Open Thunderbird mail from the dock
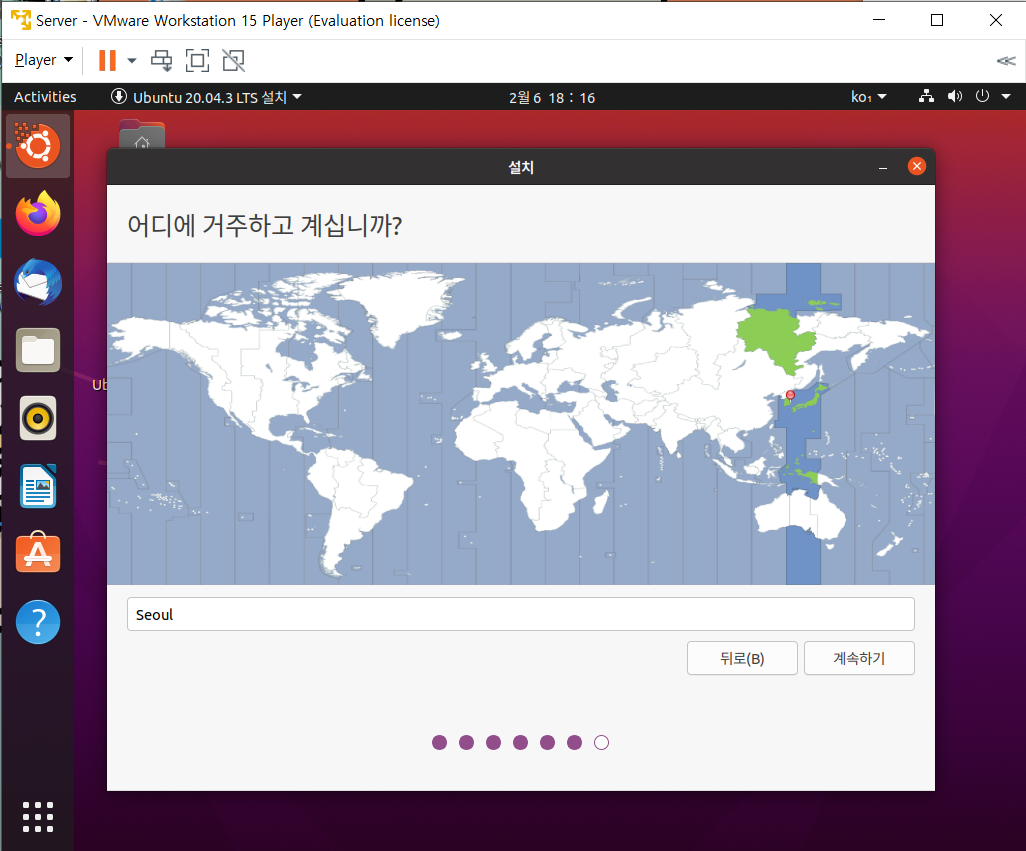The width and height of the screenshot is (1026, 851). pyautogui.click(x=38, y=282)
